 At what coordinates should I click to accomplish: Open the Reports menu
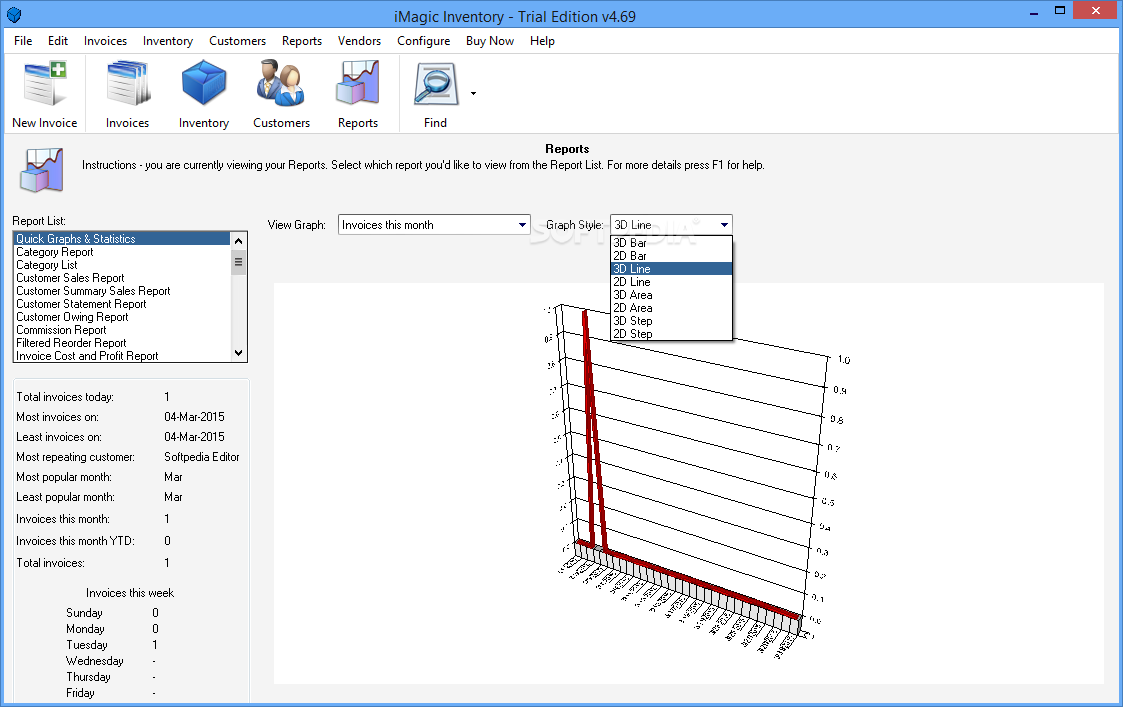[x=302, y=41]
